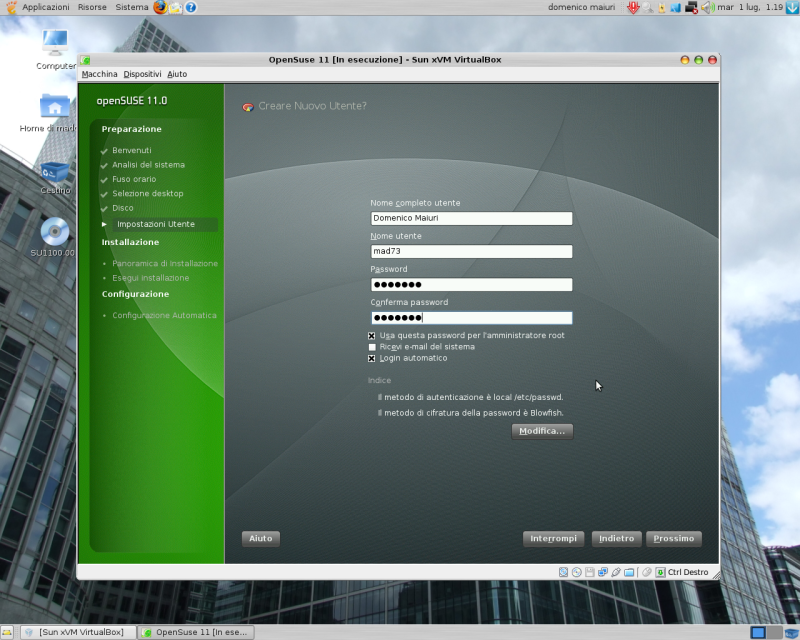800x640 pixels.
Task: Click the CD/DVD drive icon in the status bar
Action: pyautogui.click(x=576, y=571)
